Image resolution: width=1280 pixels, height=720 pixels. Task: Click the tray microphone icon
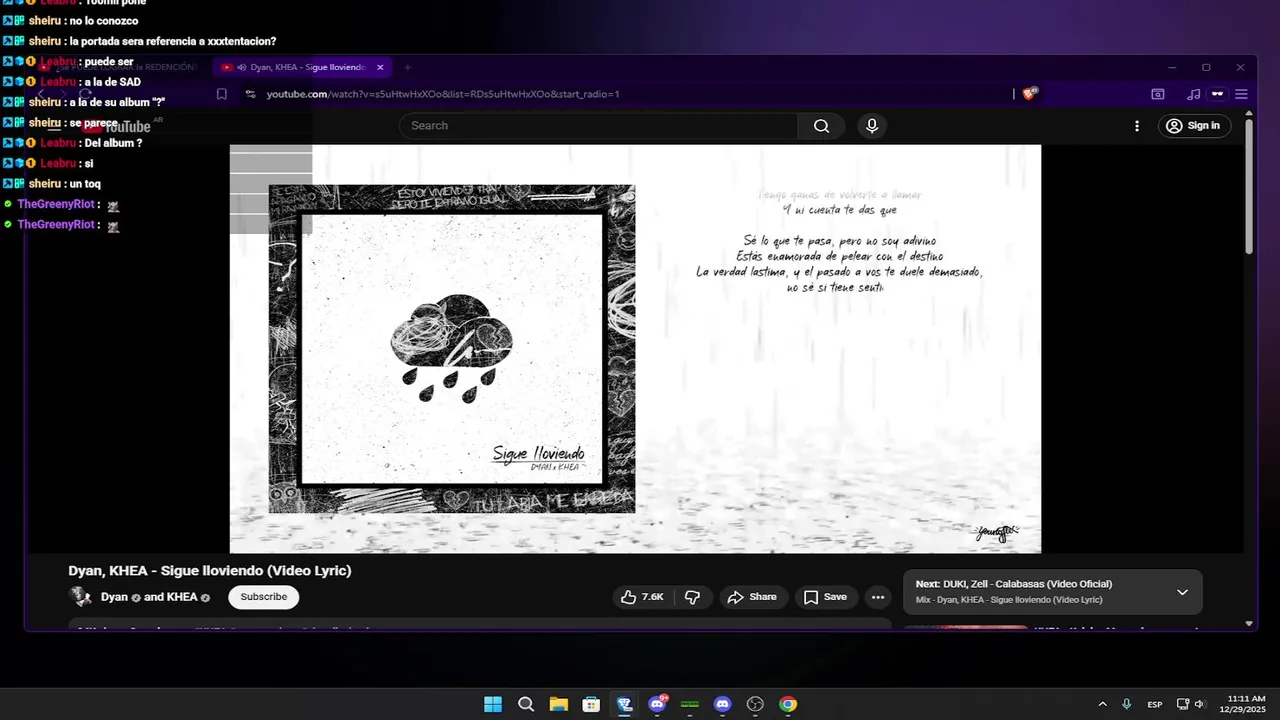point(1127,704)
